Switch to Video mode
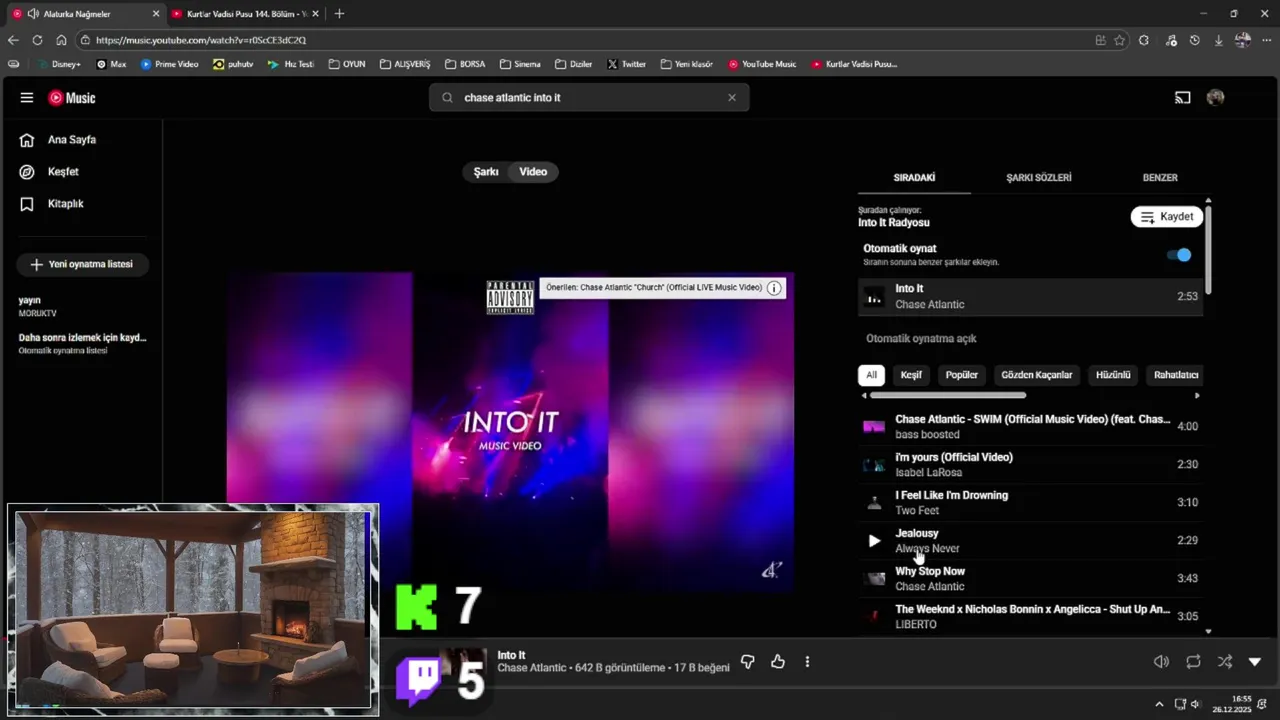1280x720 pixels. (x=533, y=172)
